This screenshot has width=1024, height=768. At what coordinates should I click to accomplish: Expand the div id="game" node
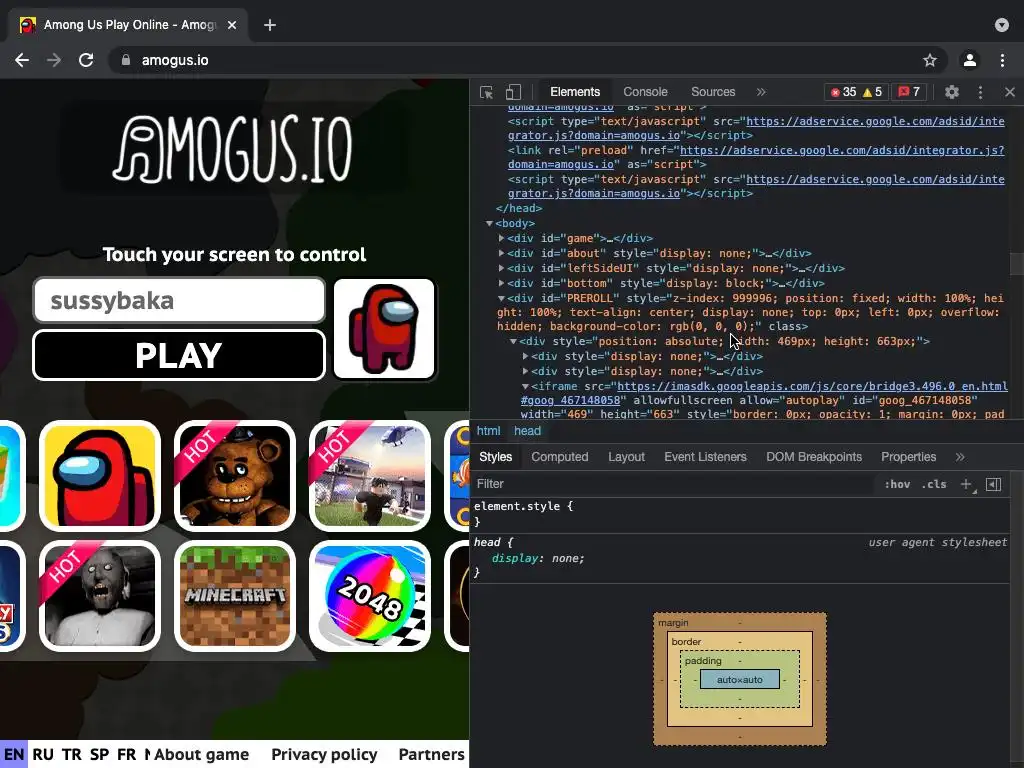(502, 238)
